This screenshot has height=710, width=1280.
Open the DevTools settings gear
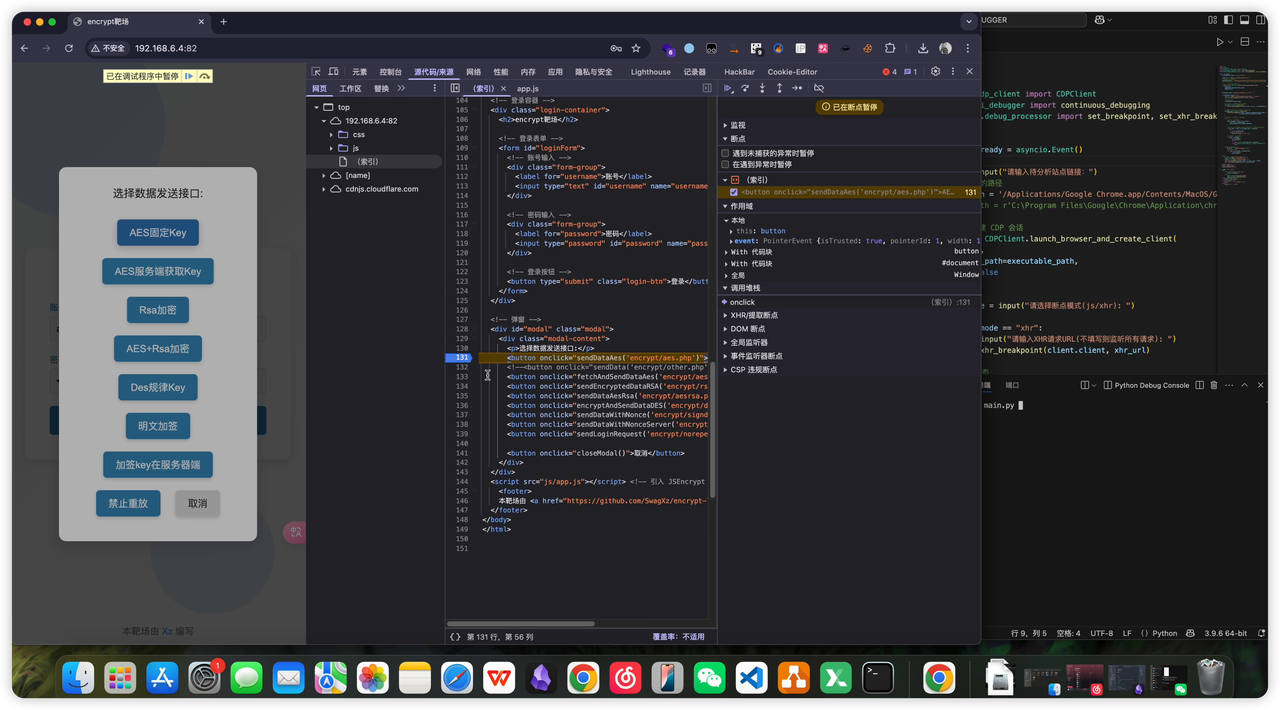(935, 72)
